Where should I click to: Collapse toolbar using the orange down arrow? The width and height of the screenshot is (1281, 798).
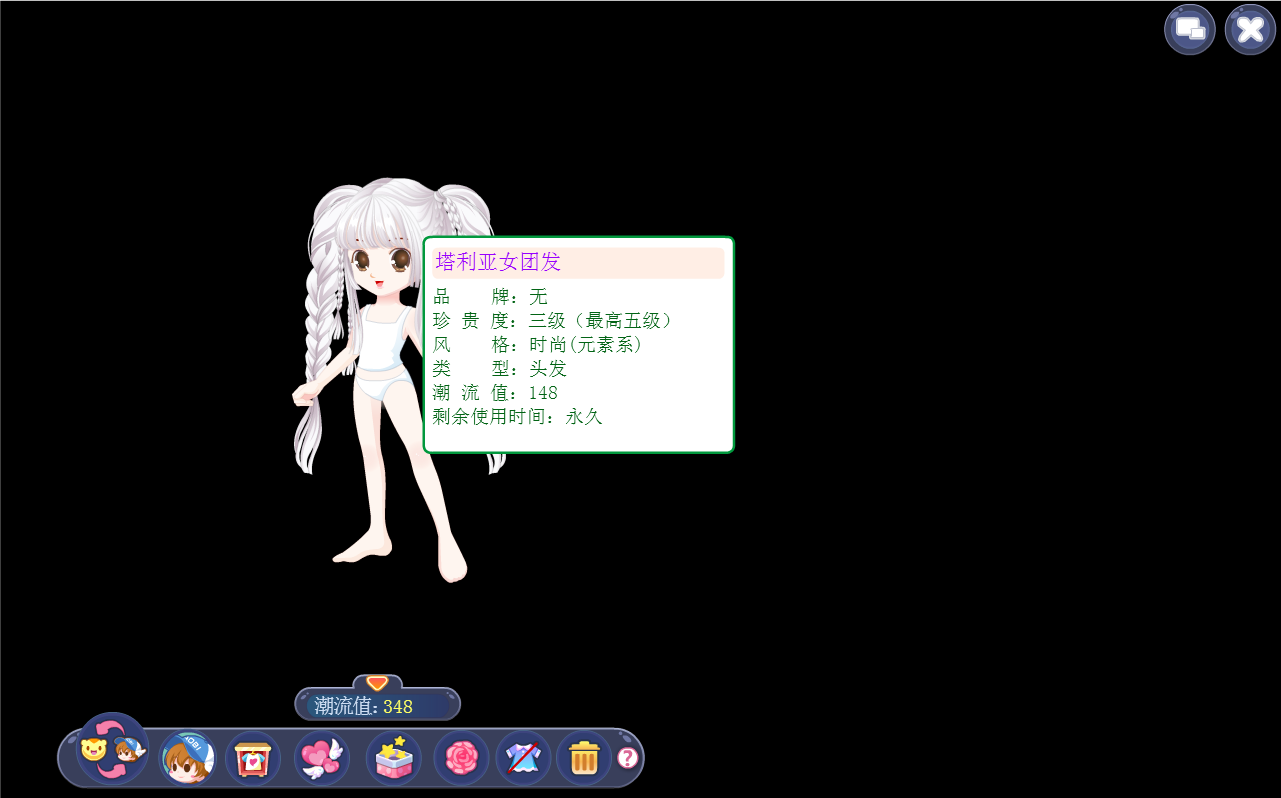tap(377, 683)
